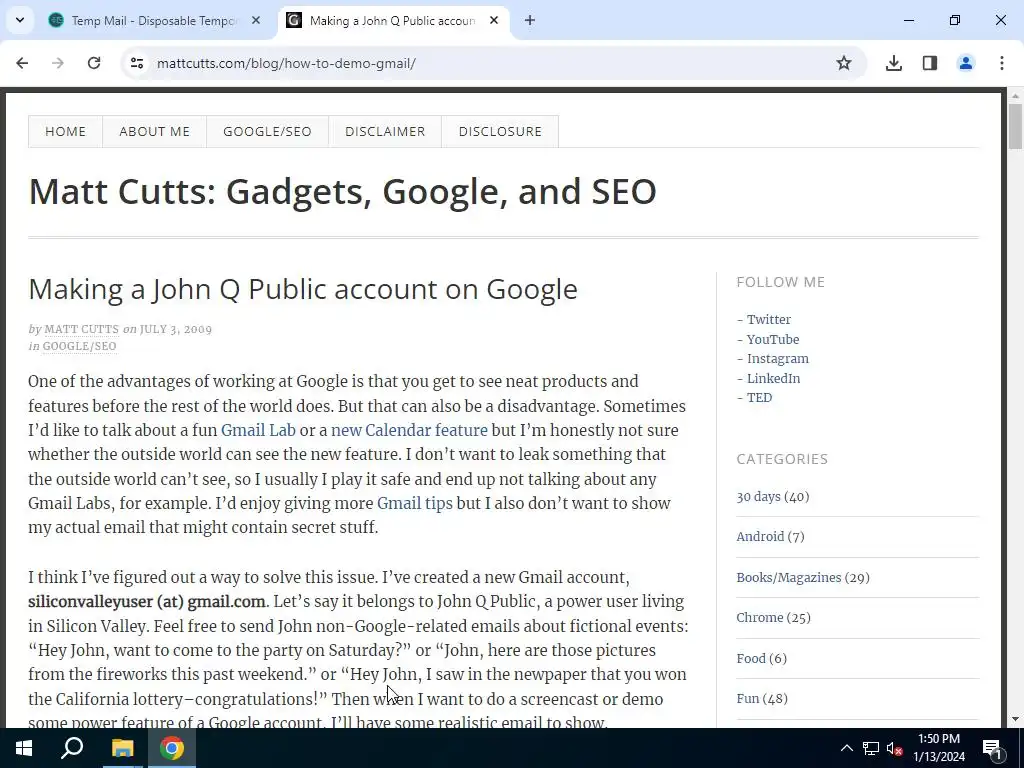The width and height of the screenshot is (1024, 768).
Task: Open the Chrome profile icon
Action: (966, 63)
